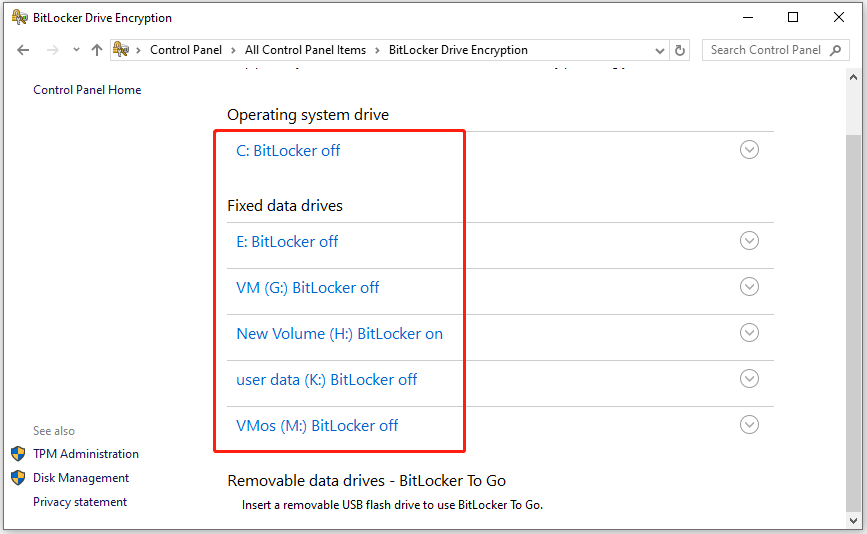Click the scrollbar down arrow
The width and height of the screenshot is (867, 534).
(854, 520)
